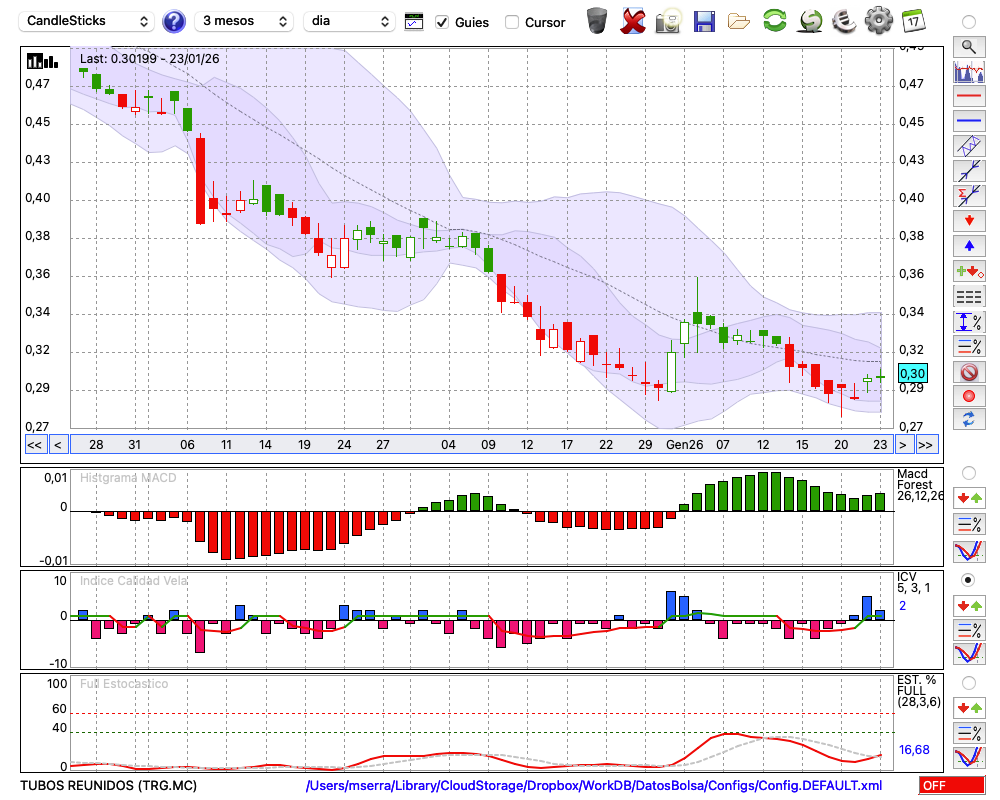Open the calendar icon showing 17
Image resolution: width=1000 pixels, height=800 pixels.
tap(913, 21)
